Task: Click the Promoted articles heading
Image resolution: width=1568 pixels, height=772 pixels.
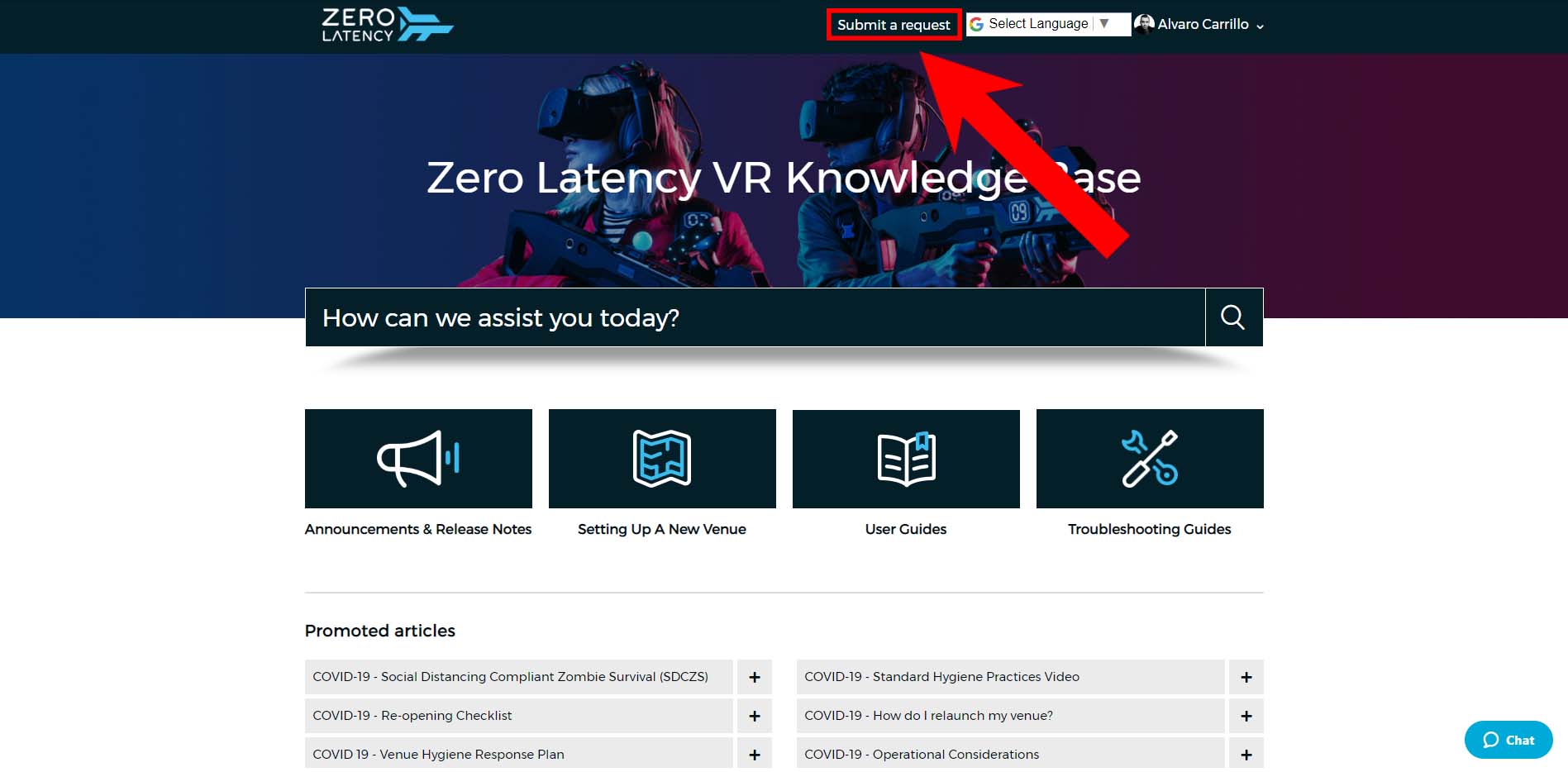Action: pyautogui.click(x=380, y=631)
